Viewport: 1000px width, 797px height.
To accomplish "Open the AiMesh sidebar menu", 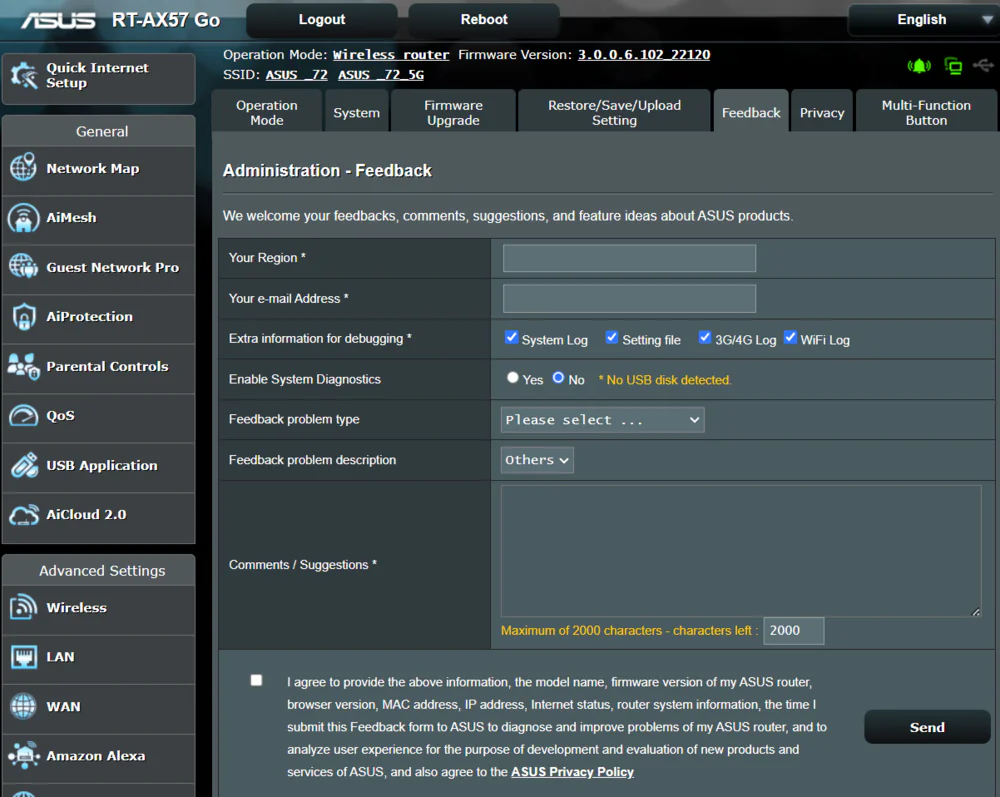I will pyautogui.click(x=99, y=218).
